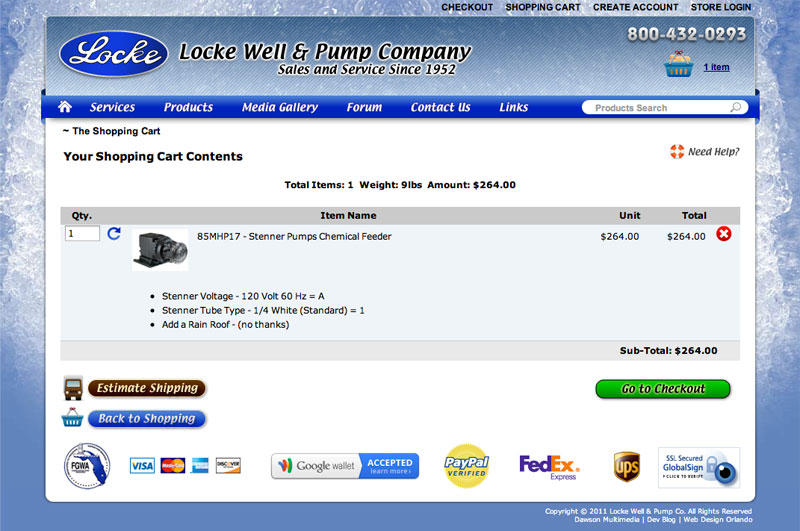The height and width of the screenshot is (531, 800).
Task: Click the PayPal Verified badge
Action: [466, 466]
